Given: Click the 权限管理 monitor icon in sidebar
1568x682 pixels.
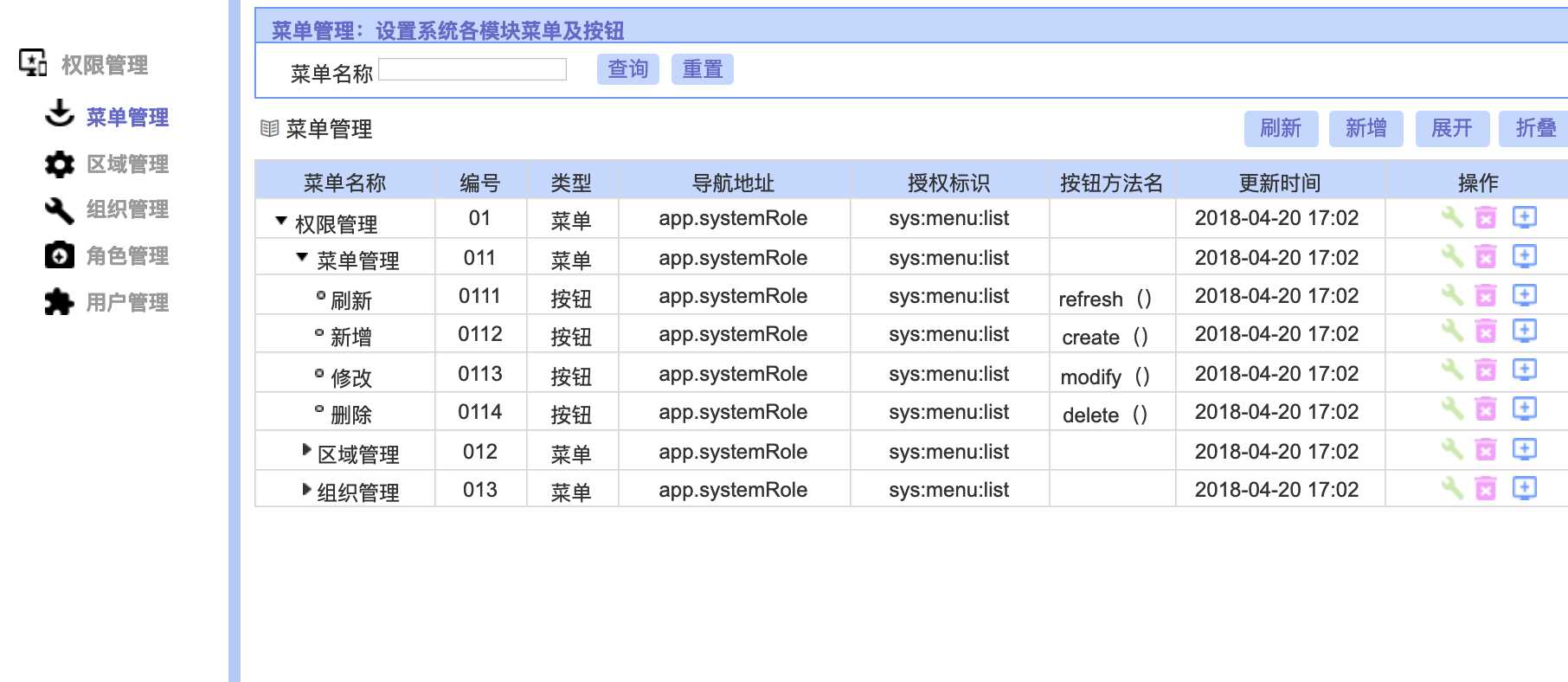Looking at the screenshot, I should 33,62.
